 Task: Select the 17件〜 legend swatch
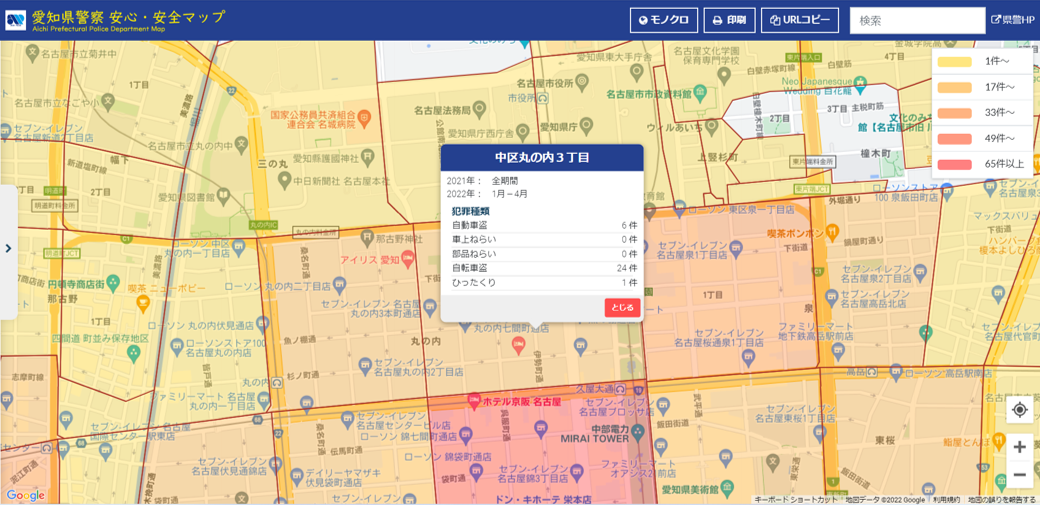[954, 88]
